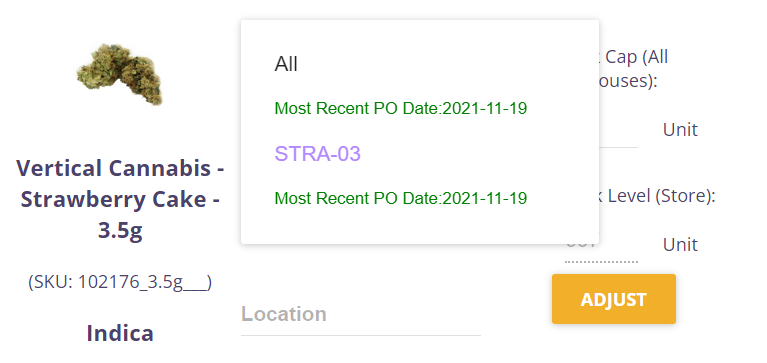Image resolution: width=767 pixels, height=363 pixels.
Task: Focus the Cap (All warehouses) input field
Action: click(618, 131)
